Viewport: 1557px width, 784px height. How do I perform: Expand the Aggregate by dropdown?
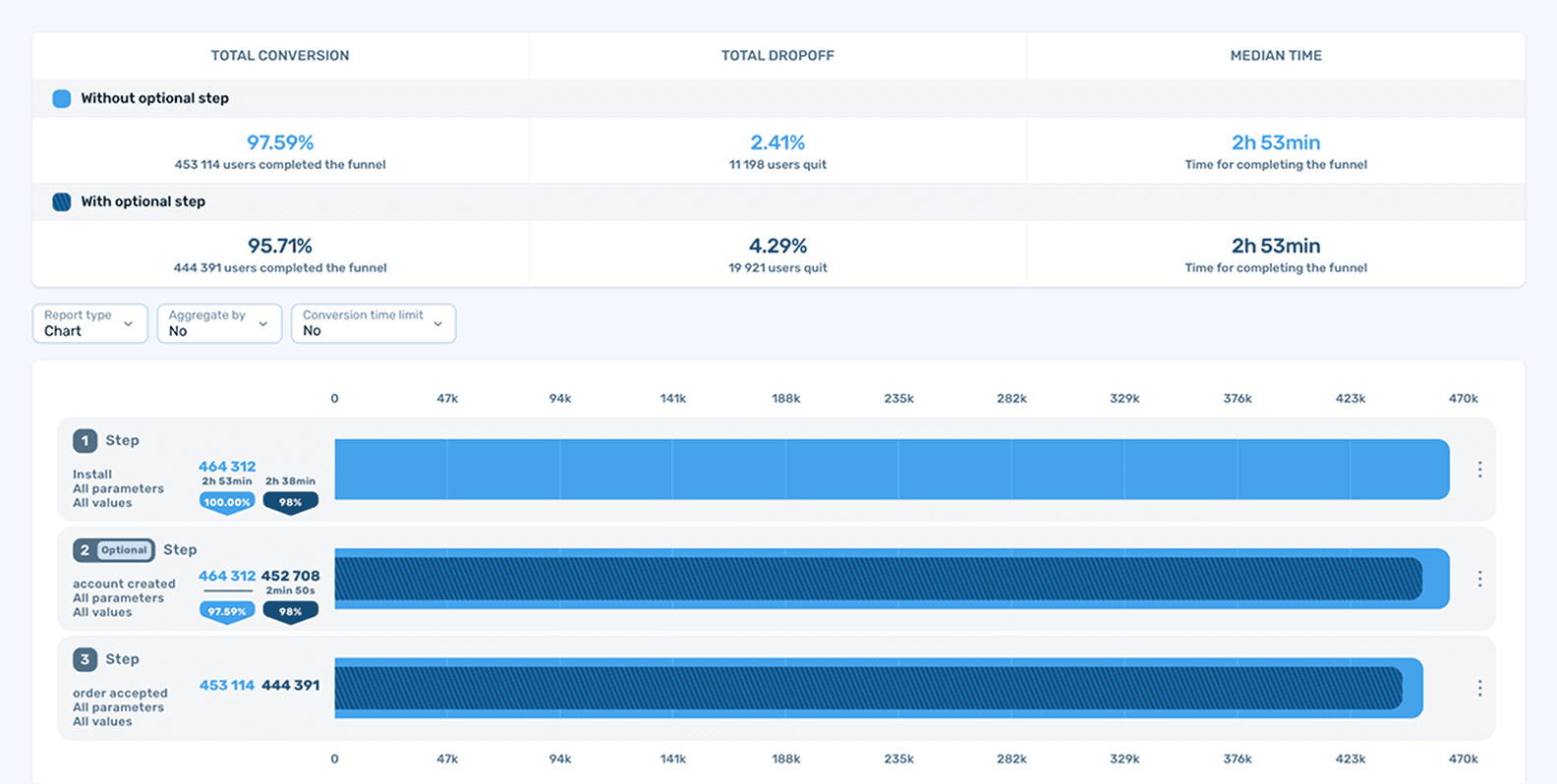219,323
